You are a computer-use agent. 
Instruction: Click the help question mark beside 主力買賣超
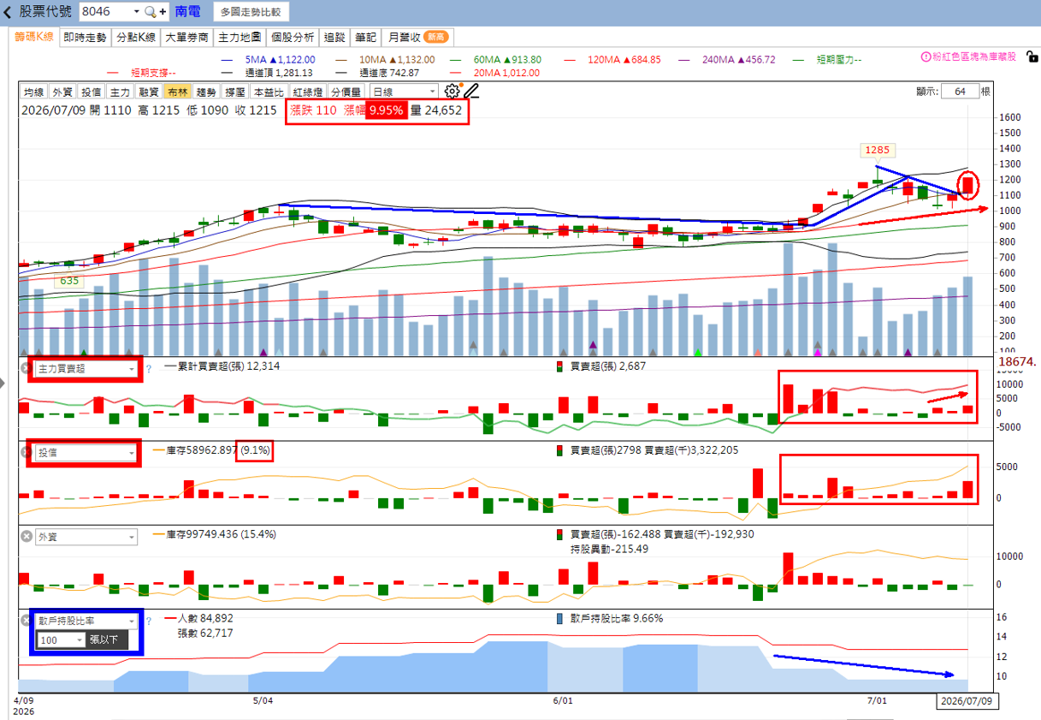coord(149,369)
